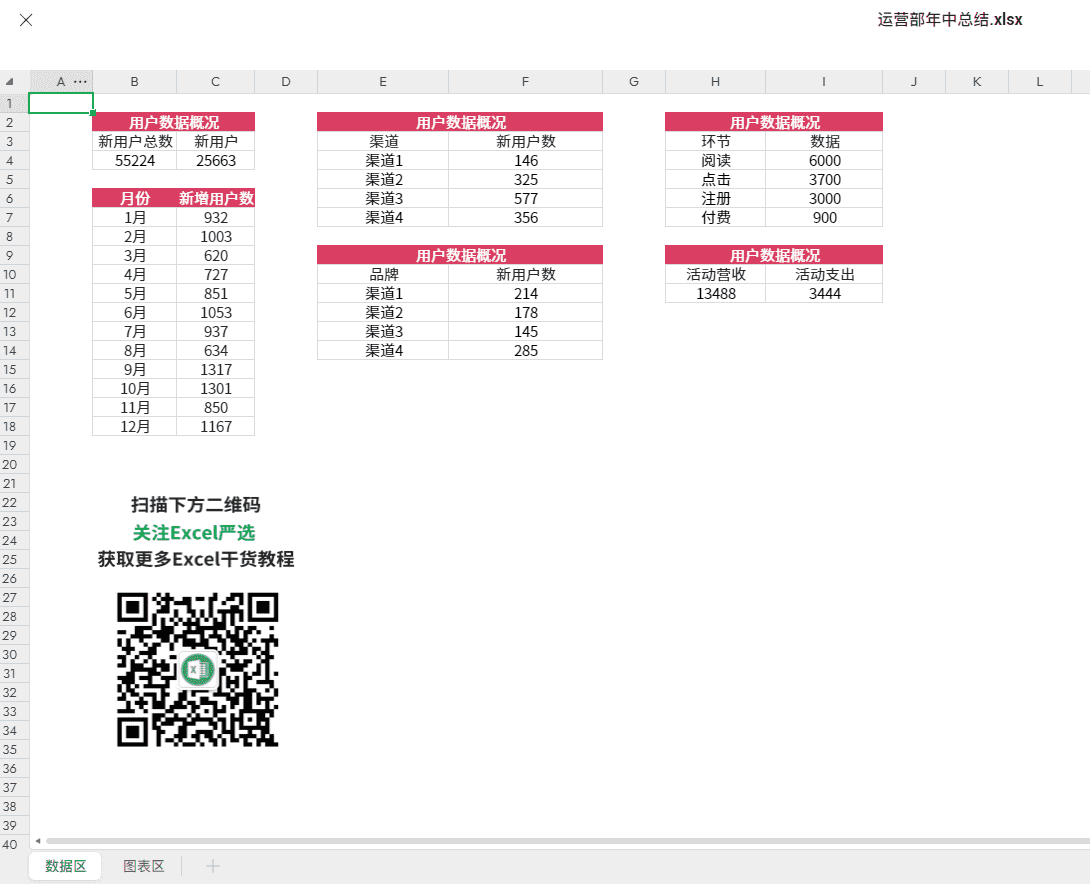Screen dimensions: 1090x890
Task: Select the 数据区 sheet tab
Action: click(x=65, y=866)
